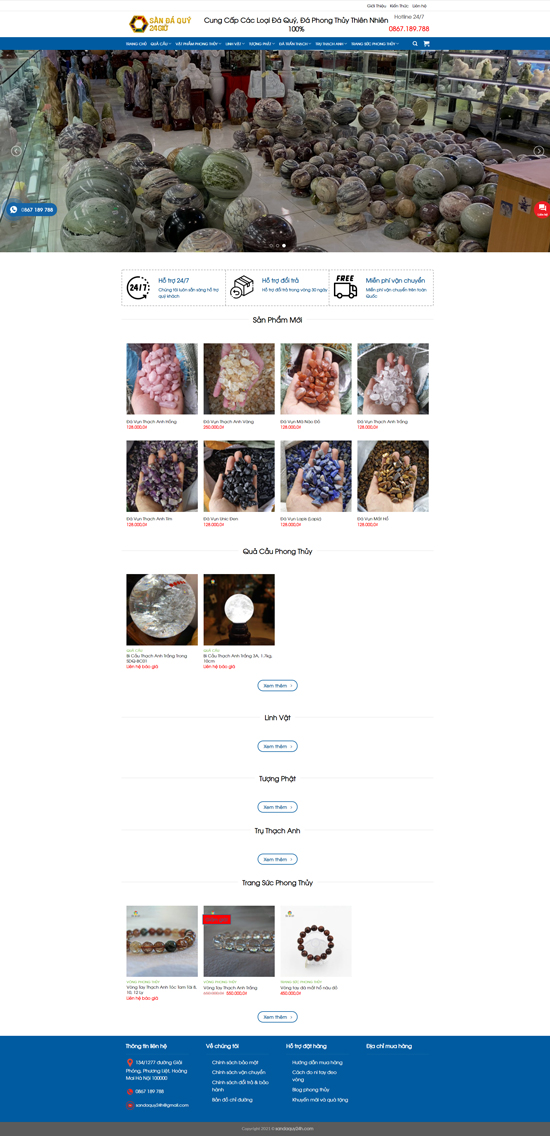Screen dimensions: 550x1136
Task: Expand the Quả Cầu menu dropdown
Action: (x=161, y=43)
